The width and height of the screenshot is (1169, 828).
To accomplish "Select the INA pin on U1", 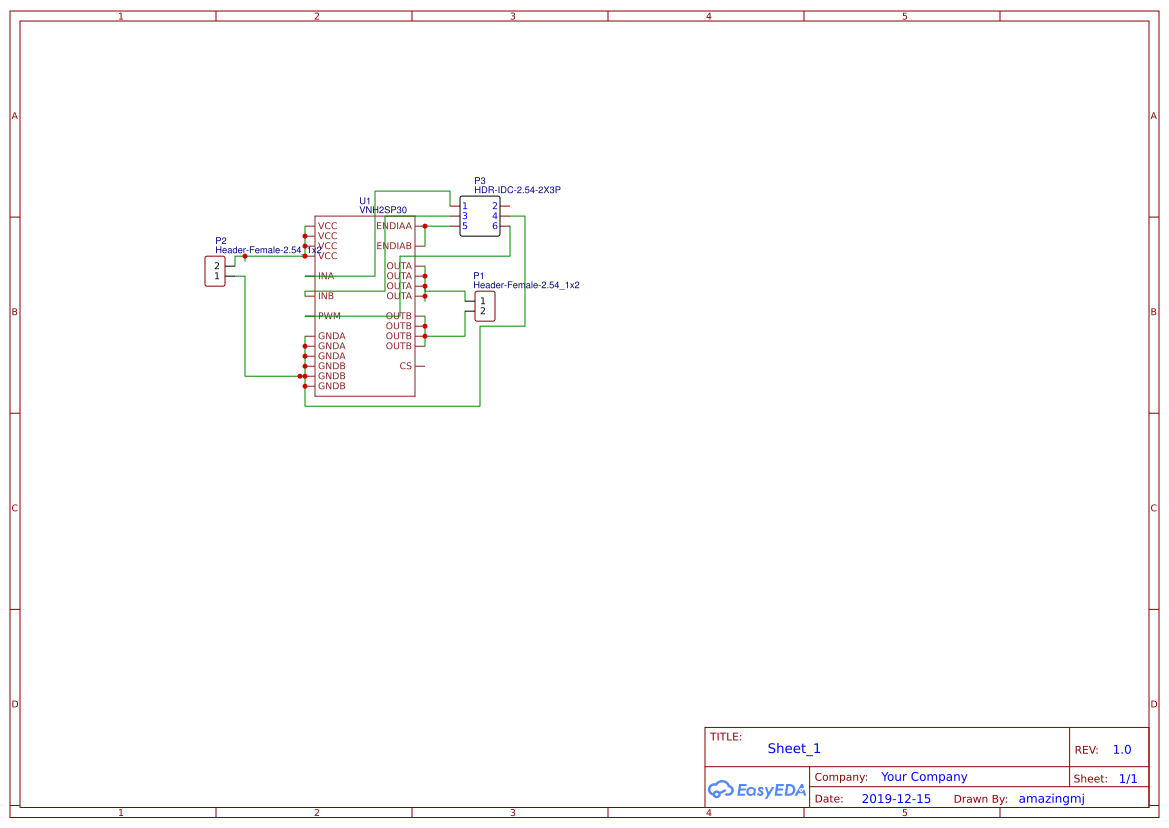I will (x=326, y=276).
